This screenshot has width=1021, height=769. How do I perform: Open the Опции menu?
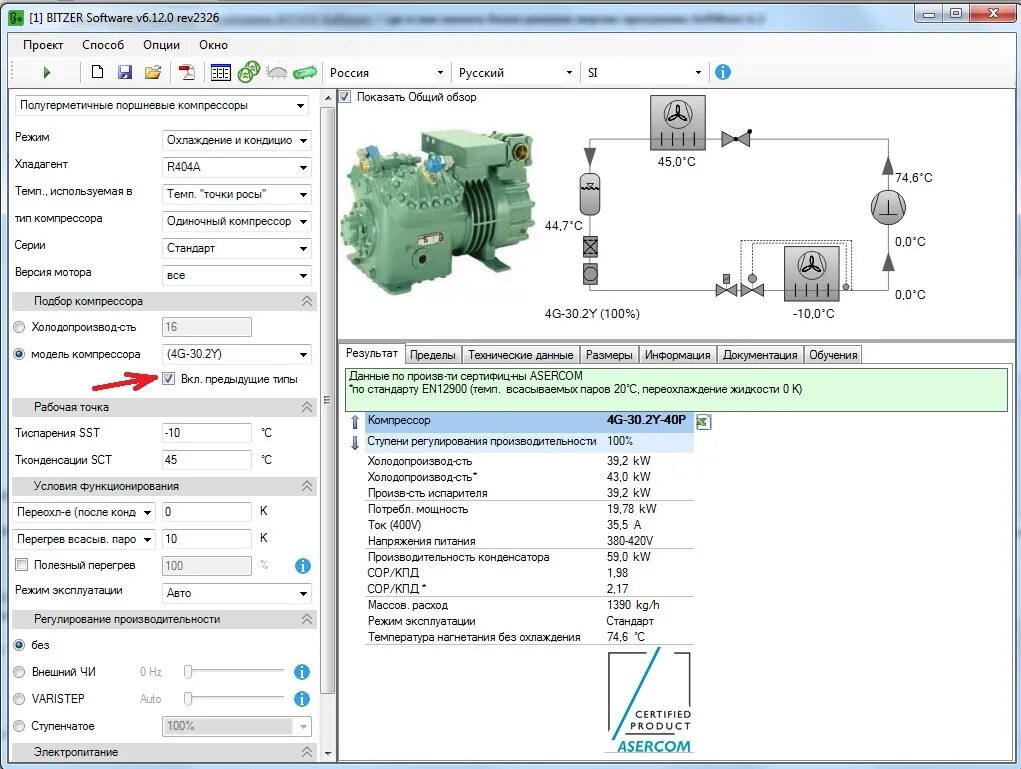tap(161, 45)
